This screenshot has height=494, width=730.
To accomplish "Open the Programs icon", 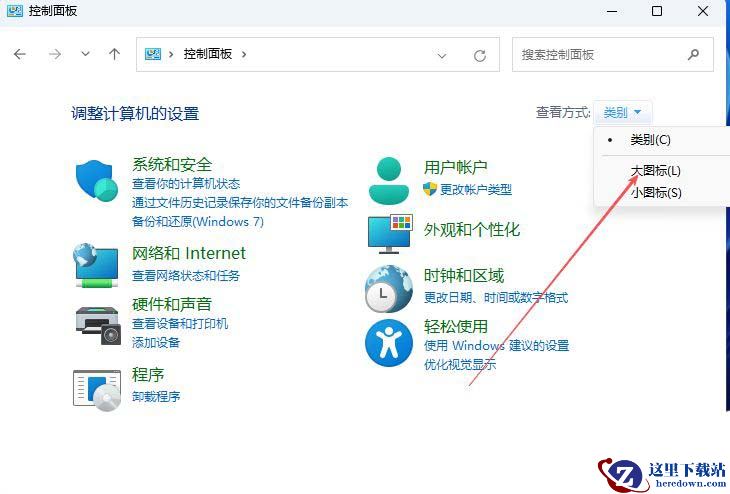I will click(x=97, y=388).
